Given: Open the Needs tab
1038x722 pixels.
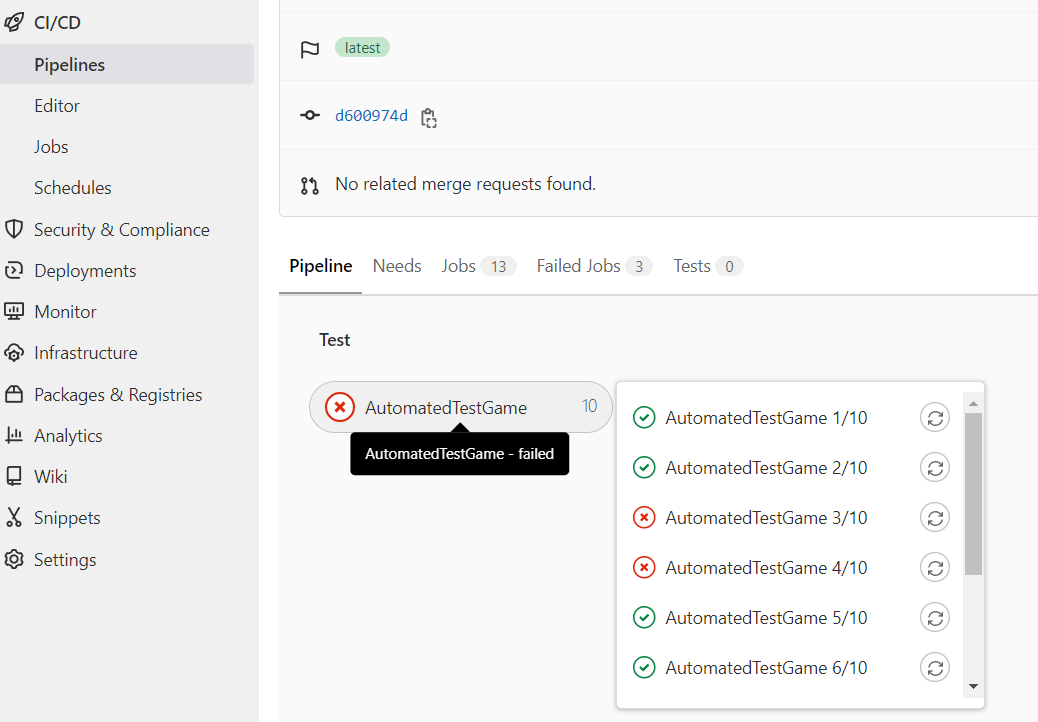Looking at the screenshot, I should point(397,266).
